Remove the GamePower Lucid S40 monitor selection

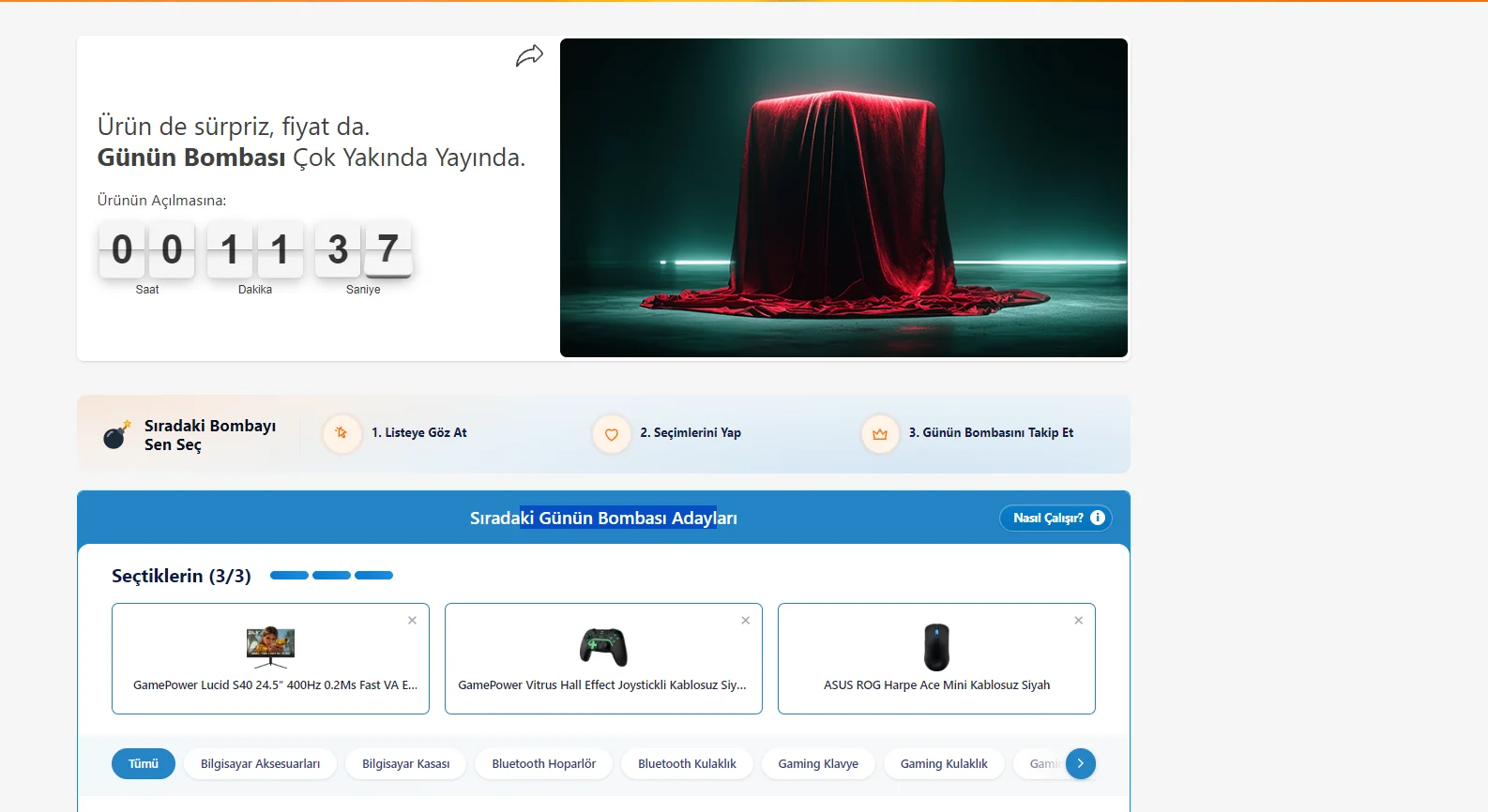[412, 621]
